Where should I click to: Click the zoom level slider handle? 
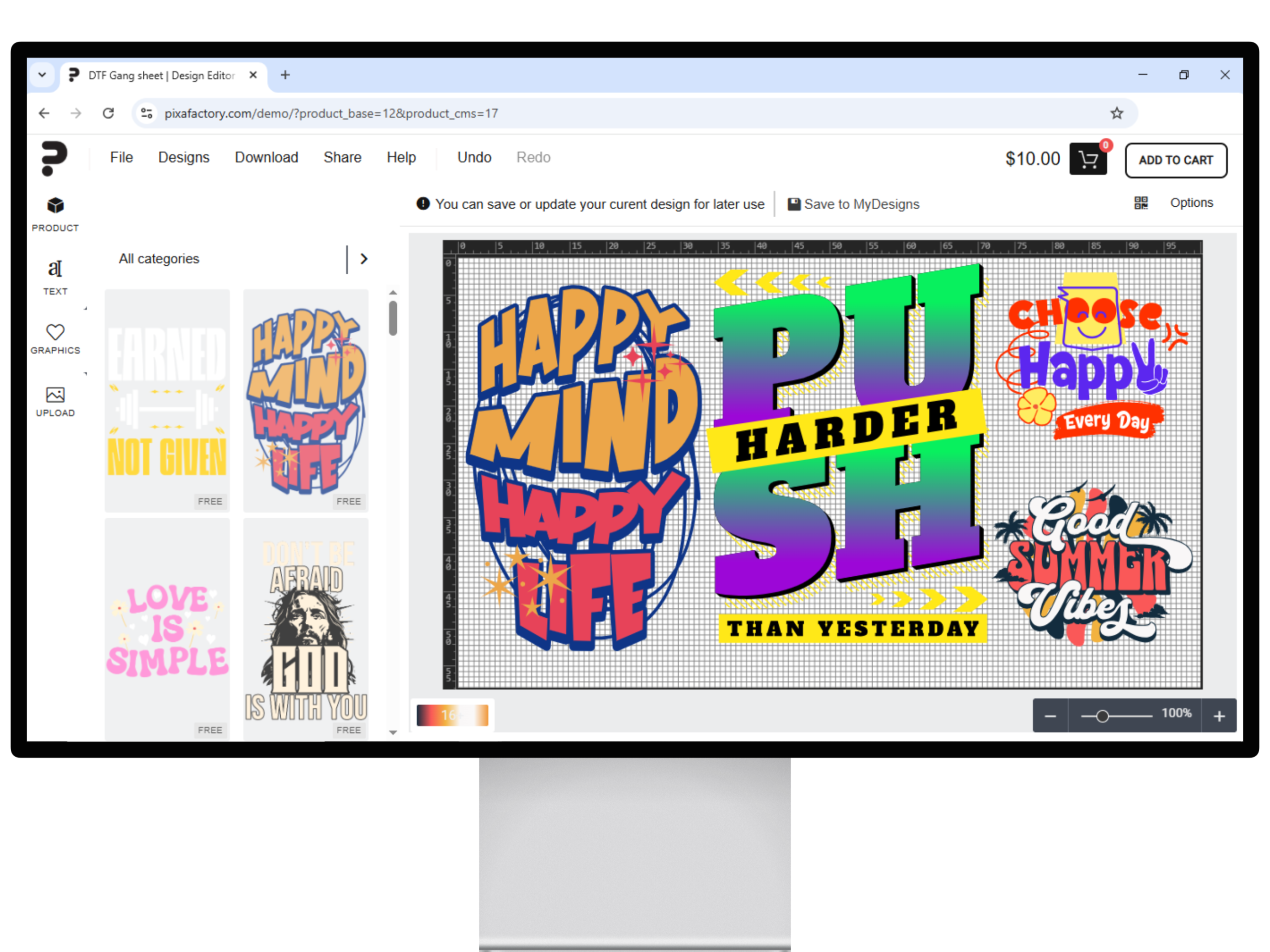click(x=1102, y=715)
